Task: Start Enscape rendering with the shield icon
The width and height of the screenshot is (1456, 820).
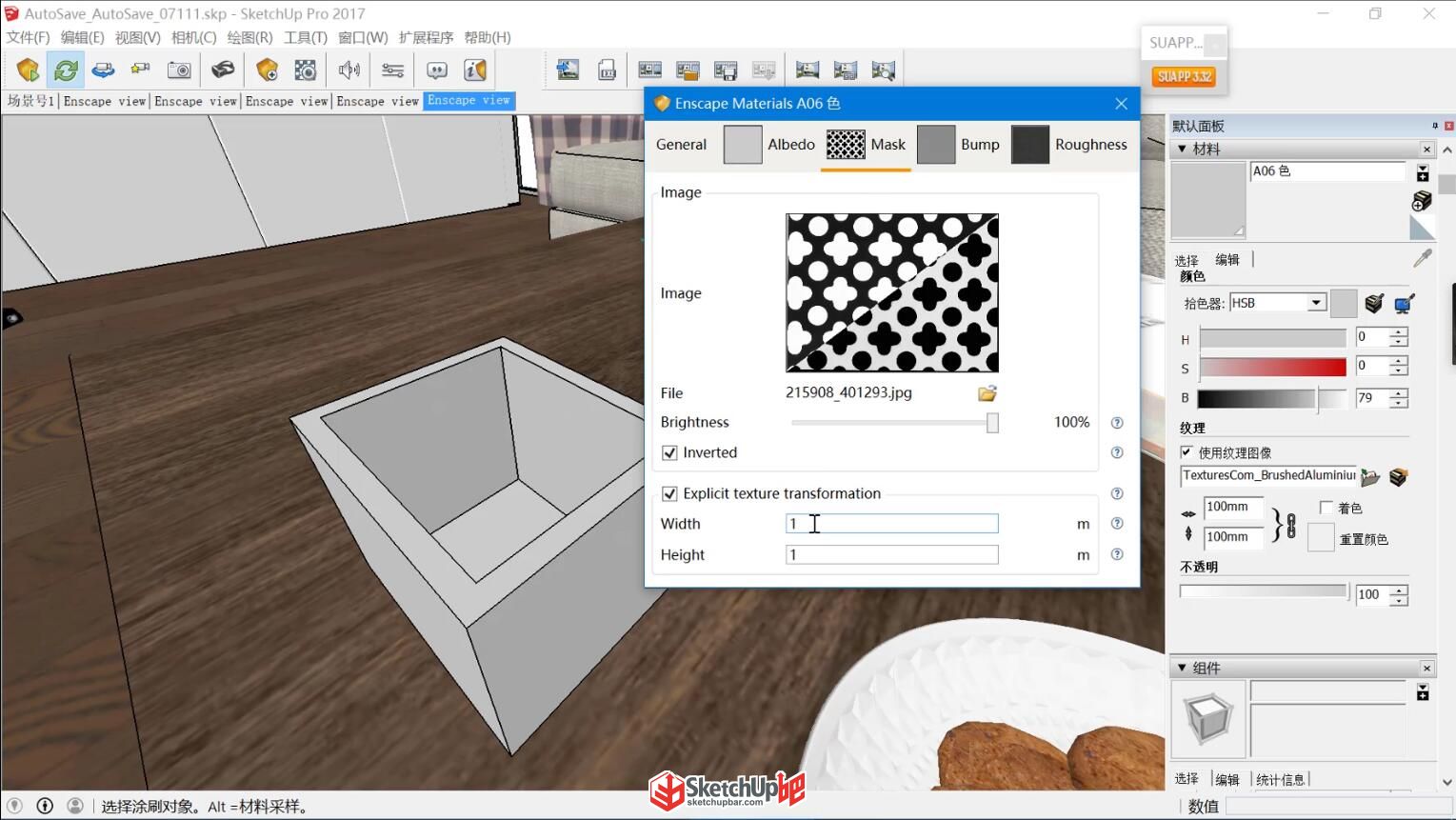Action: click(x=28, y=70)
